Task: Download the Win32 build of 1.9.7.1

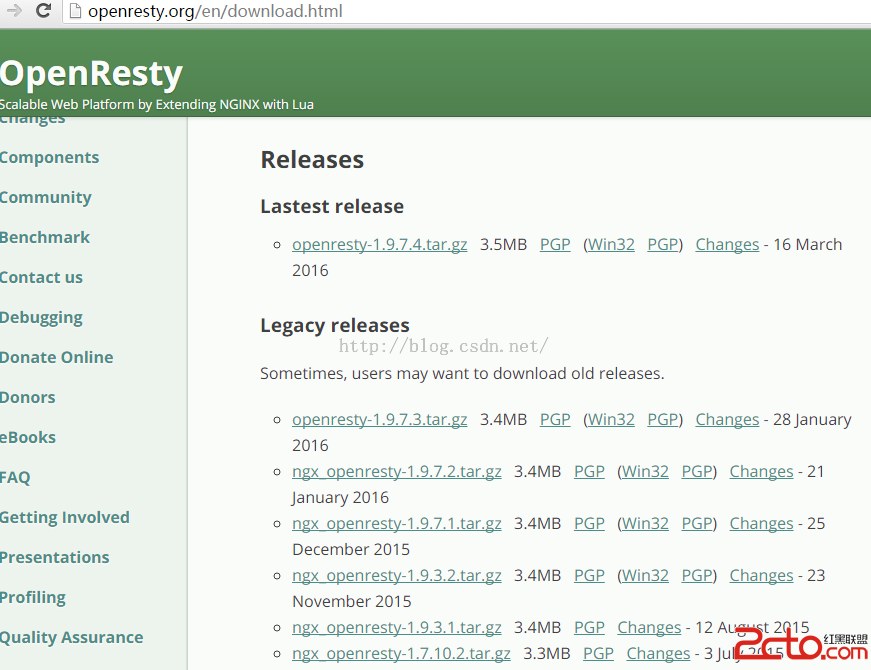Action: tap(645, 524)
